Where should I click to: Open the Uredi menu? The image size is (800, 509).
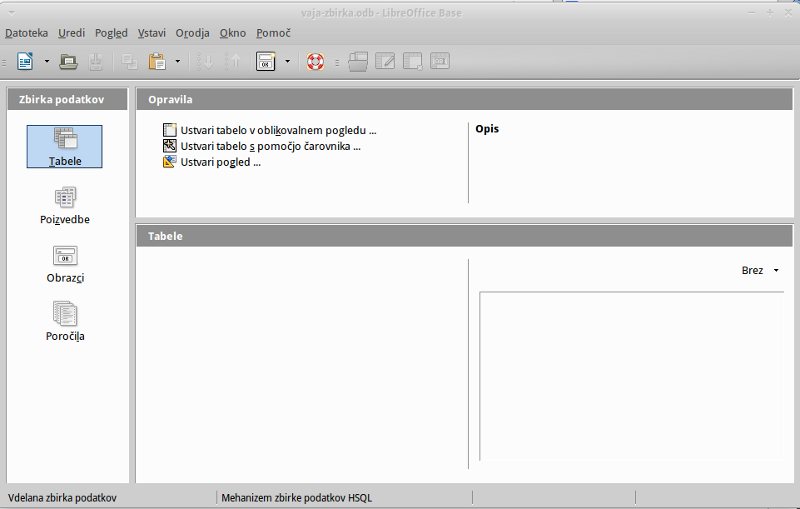(71, 33)
